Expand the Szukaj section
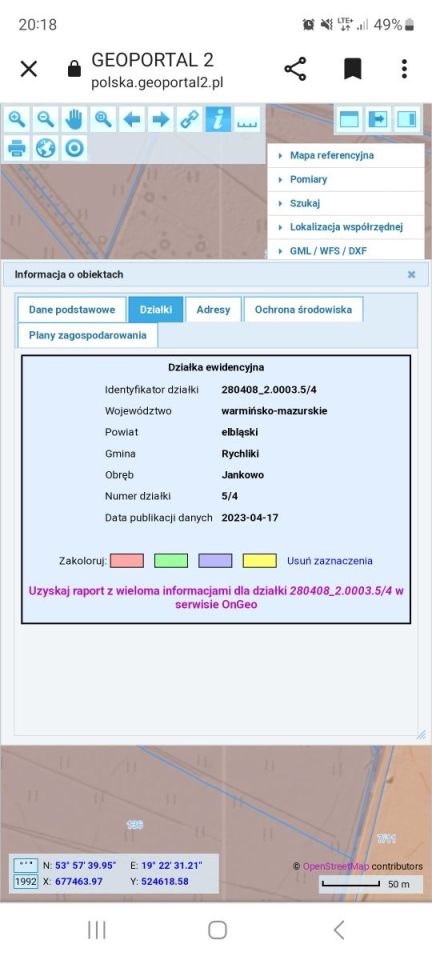The image size is (432, 960). click(x=346, y=203)
